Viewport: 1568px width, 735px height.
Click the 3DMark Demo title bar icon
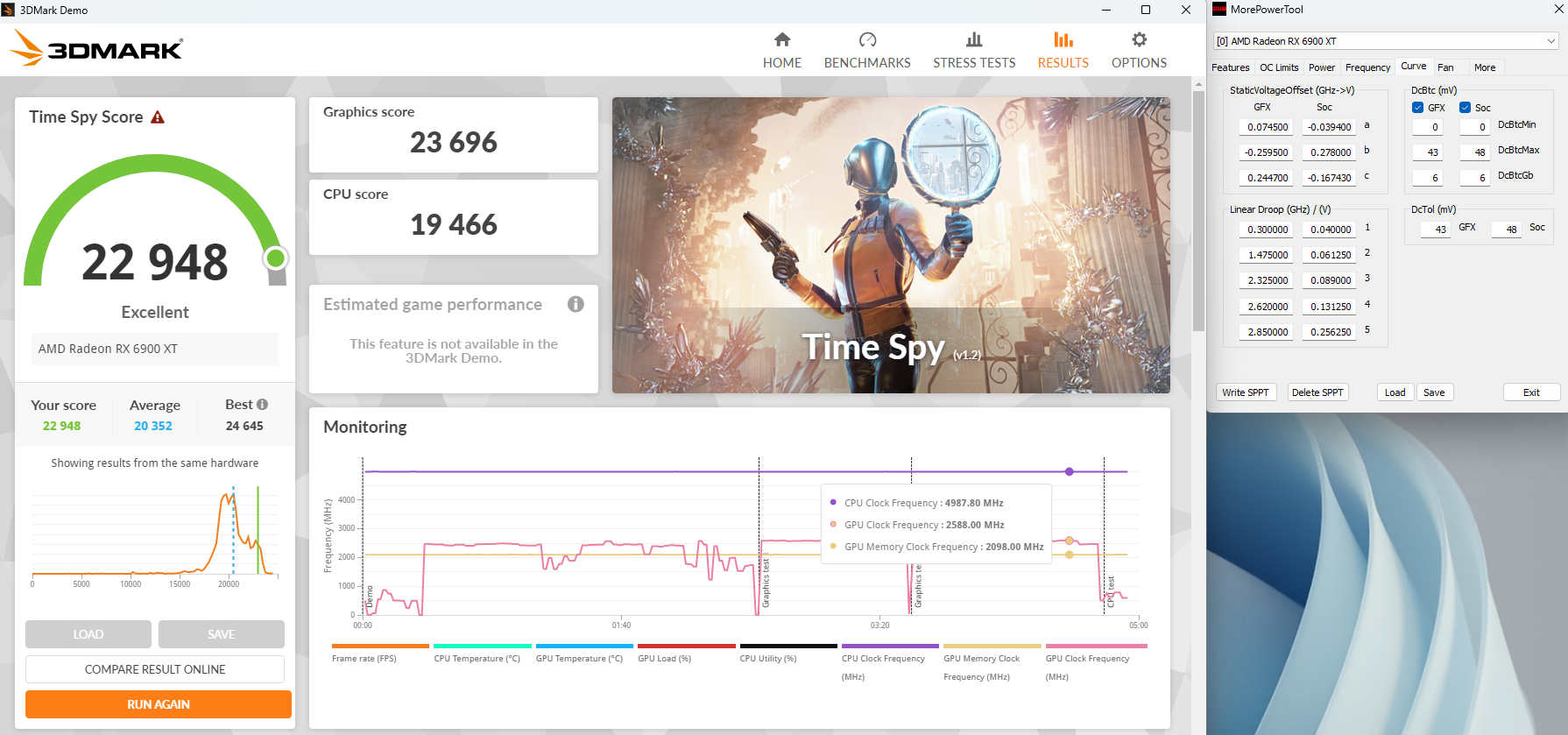pos(9,10)
